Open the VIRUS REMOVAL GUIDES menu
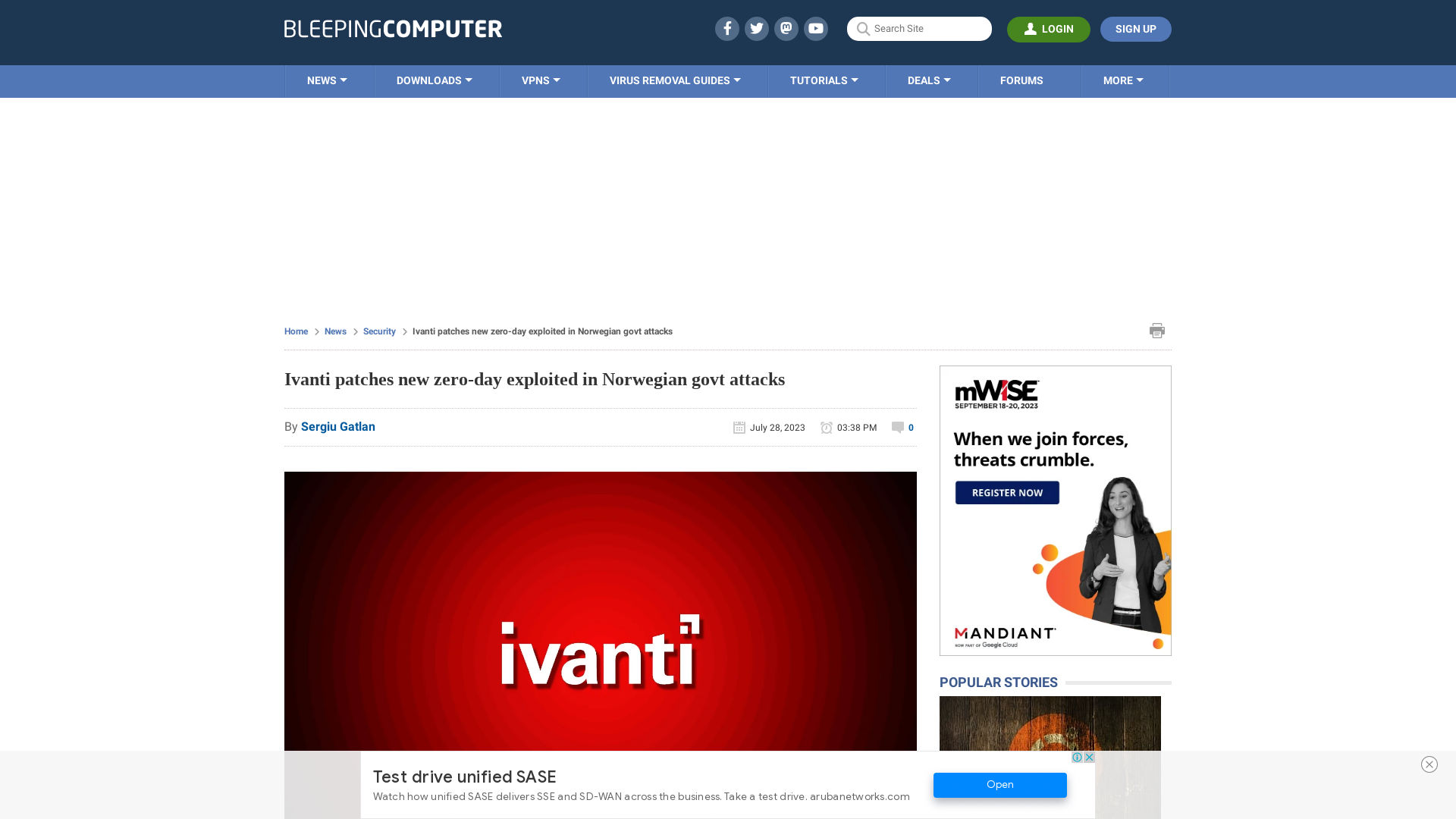This screenshot has width=1456, height=819. 675,80
